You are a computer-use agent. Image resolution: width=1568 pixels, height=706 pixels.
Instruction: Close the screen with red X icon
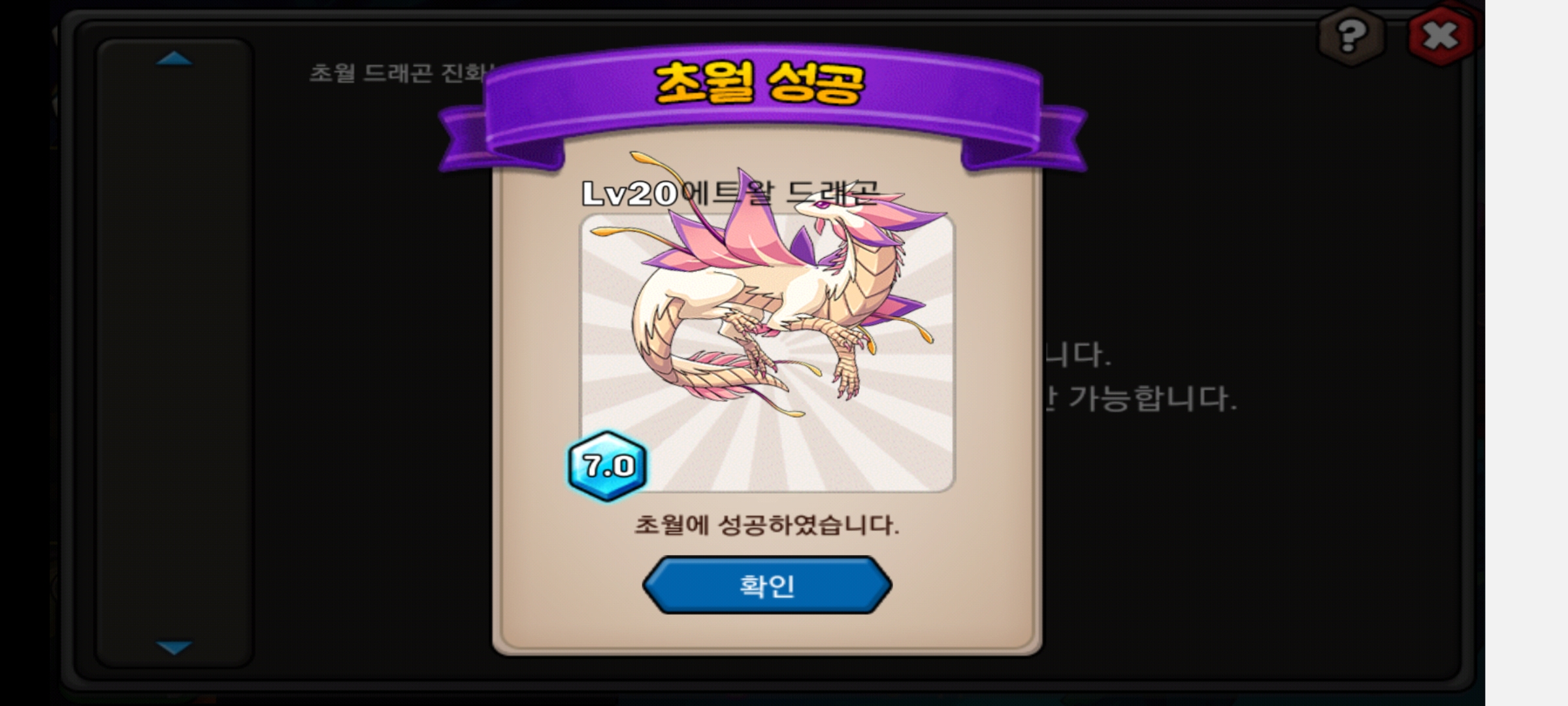click(x=1440, y=35)
